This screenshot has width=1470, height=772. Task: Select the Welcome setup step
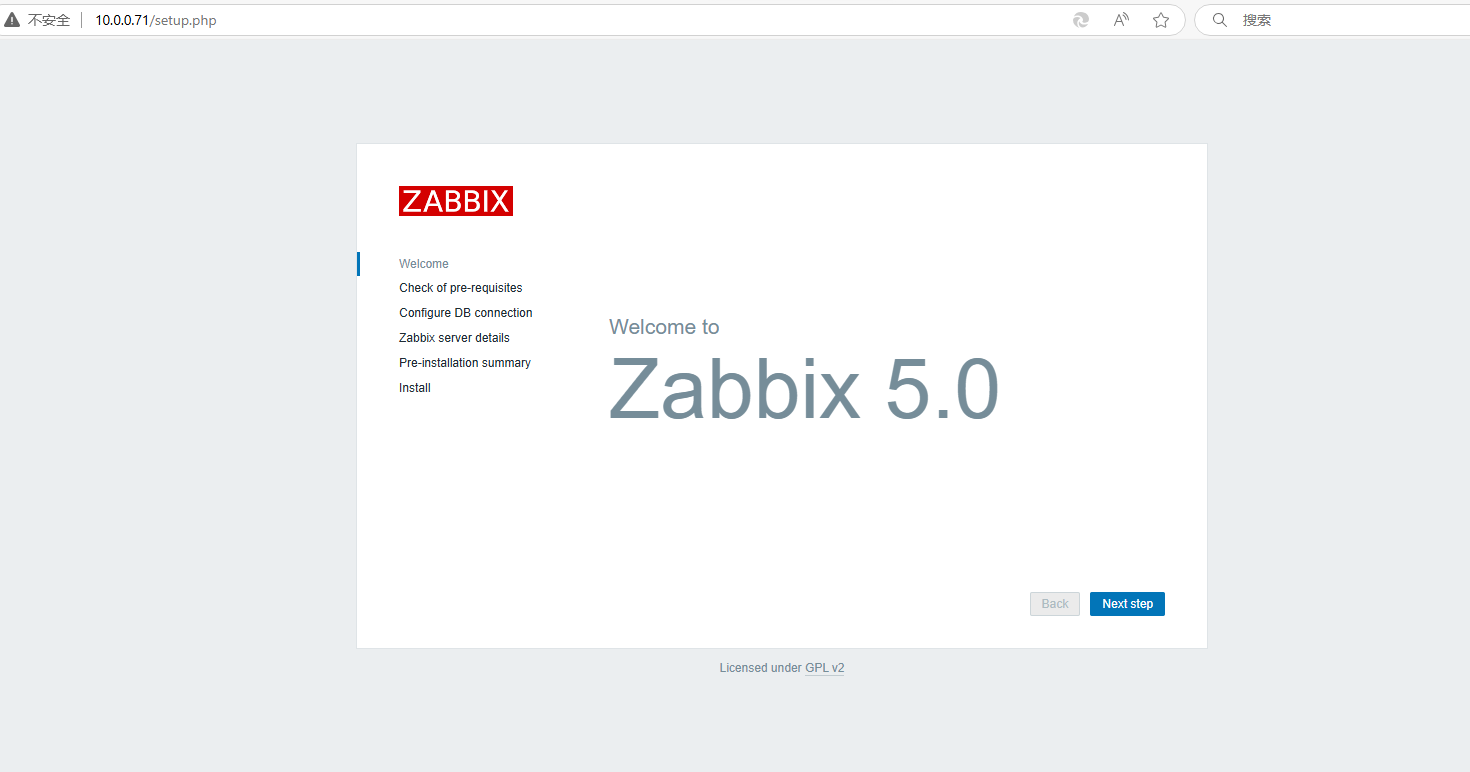[x=424, y=264]
